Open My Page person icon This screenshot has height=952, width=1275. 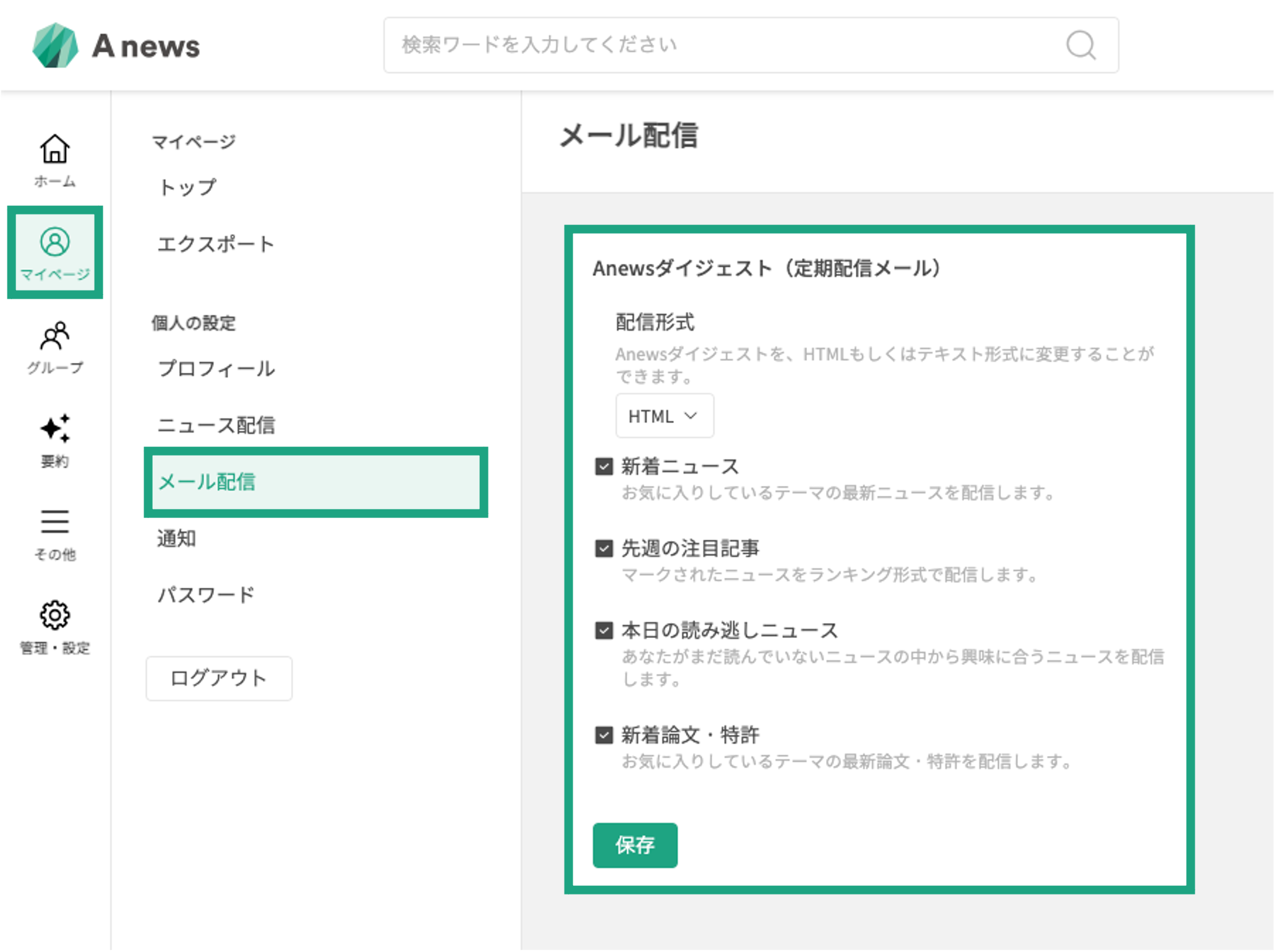coord(55,242)
